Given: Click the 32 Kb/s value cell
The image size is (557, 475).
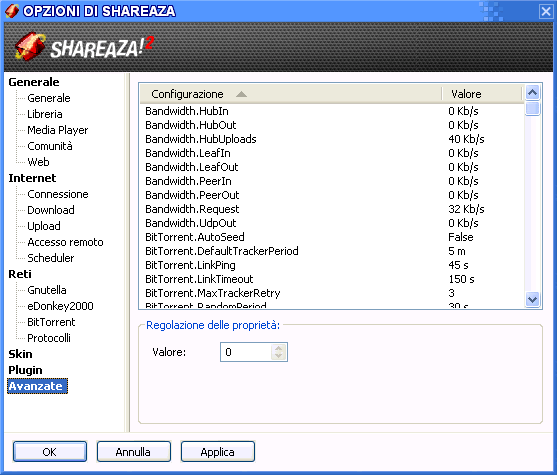Looking at the screenshot, I should point(466,209).
